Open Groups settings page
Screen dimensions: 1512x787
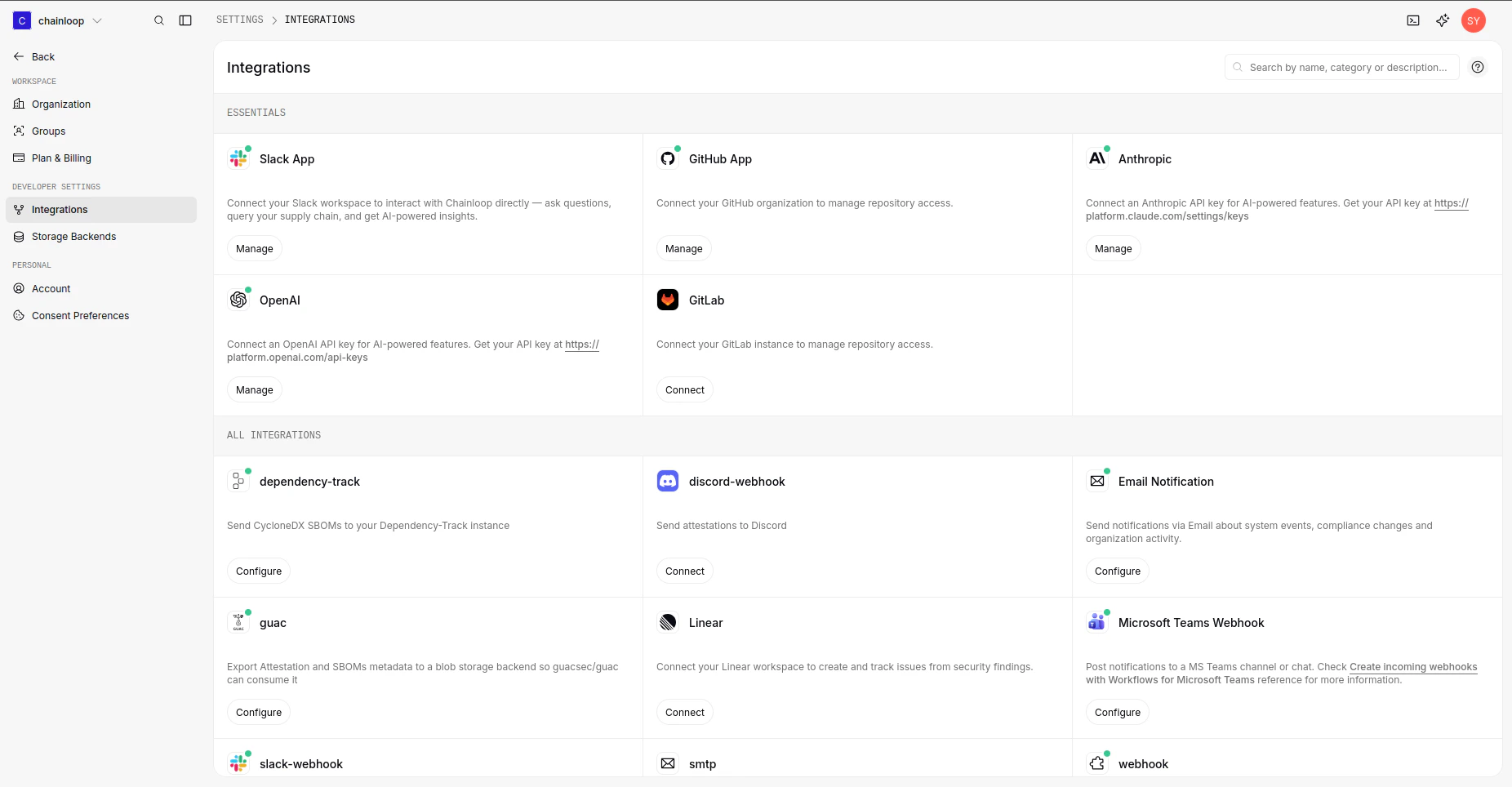(101, 131)
